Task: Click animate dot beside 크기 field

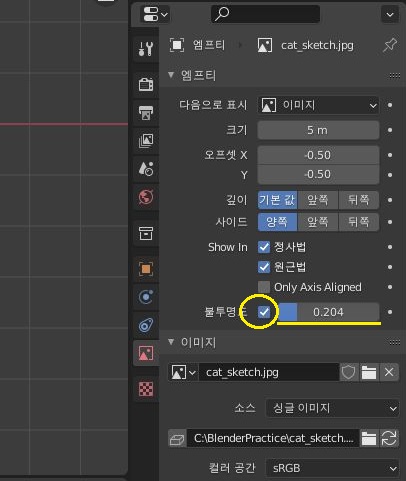Action: (390, 130)
